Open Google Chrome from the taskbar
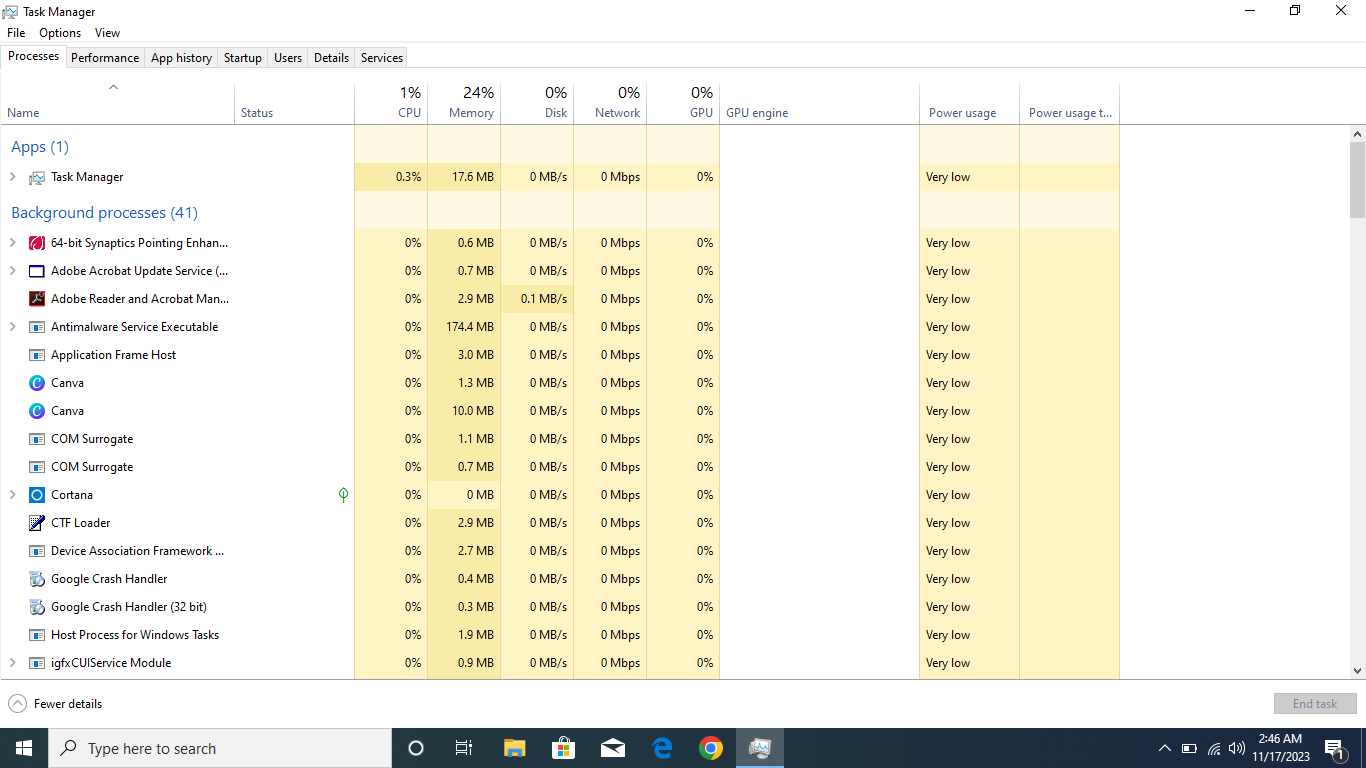 pyautogui.click(x=711, y=748)
